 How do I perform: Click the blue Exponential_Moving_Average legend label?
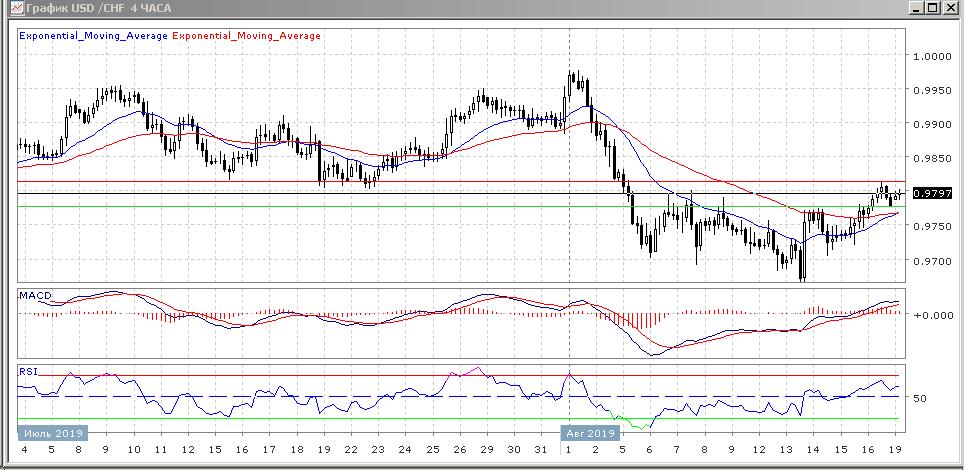point(94,36)
